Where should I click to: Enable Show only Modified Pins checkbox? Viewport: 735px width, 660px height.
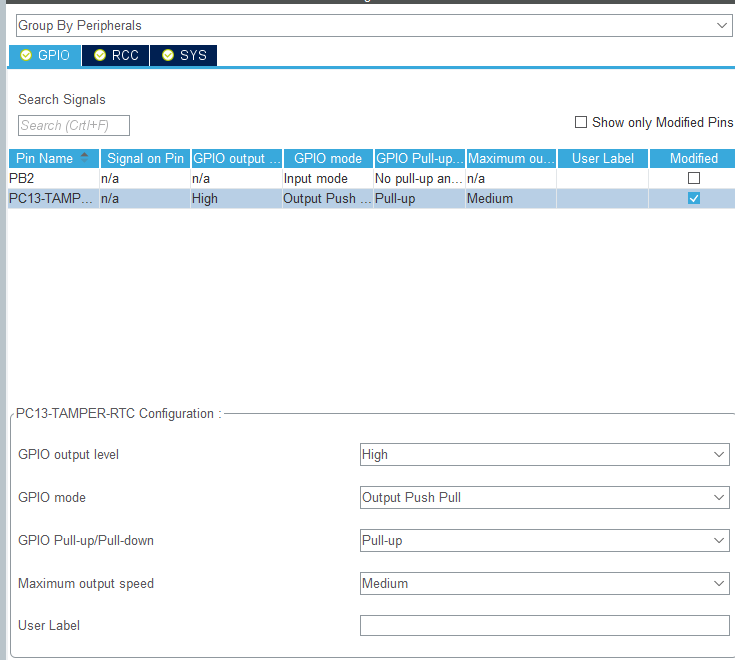[581, 122]
